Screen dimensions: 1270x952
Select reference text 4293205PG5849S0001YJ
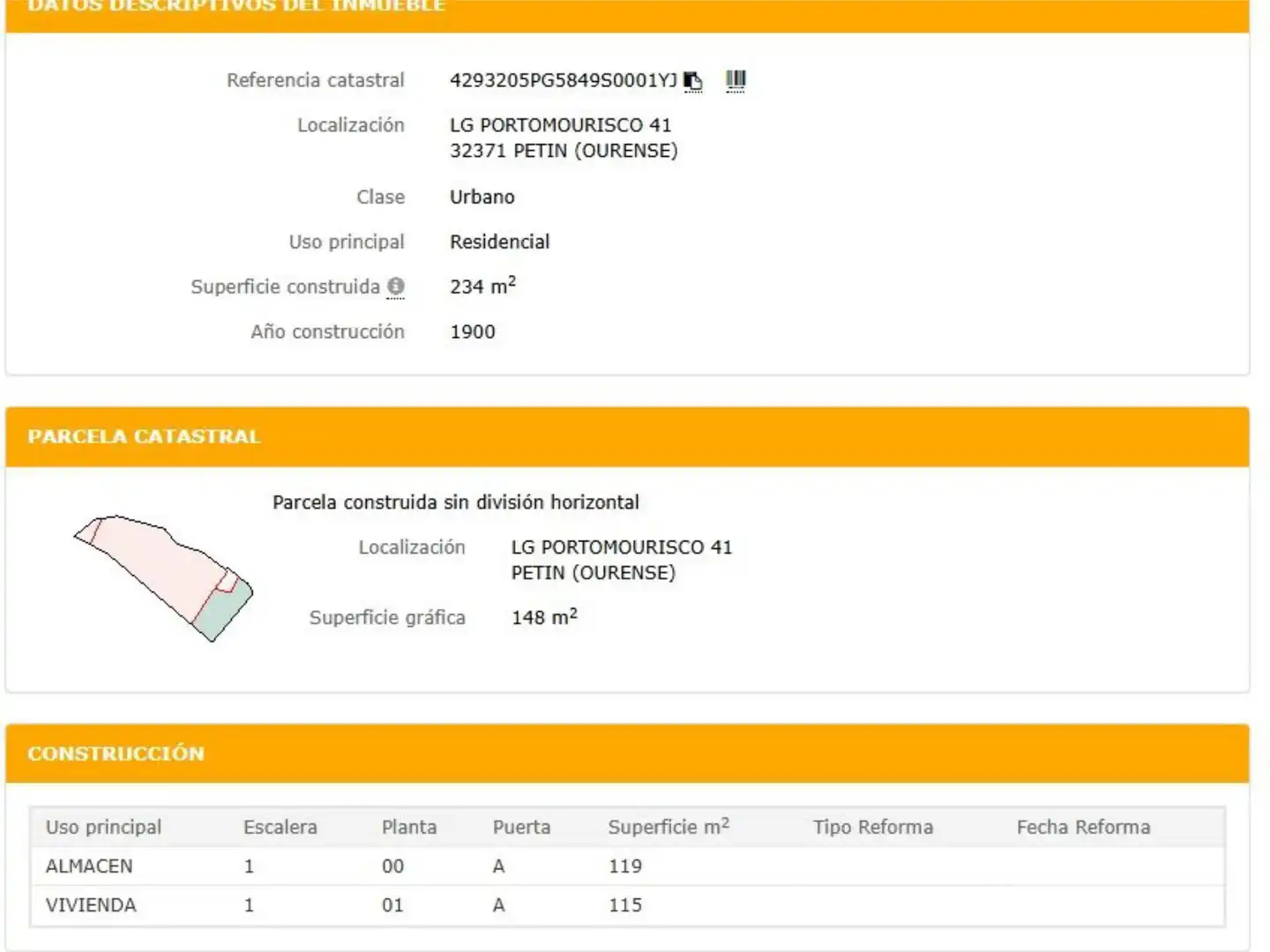tap(564, 80)
